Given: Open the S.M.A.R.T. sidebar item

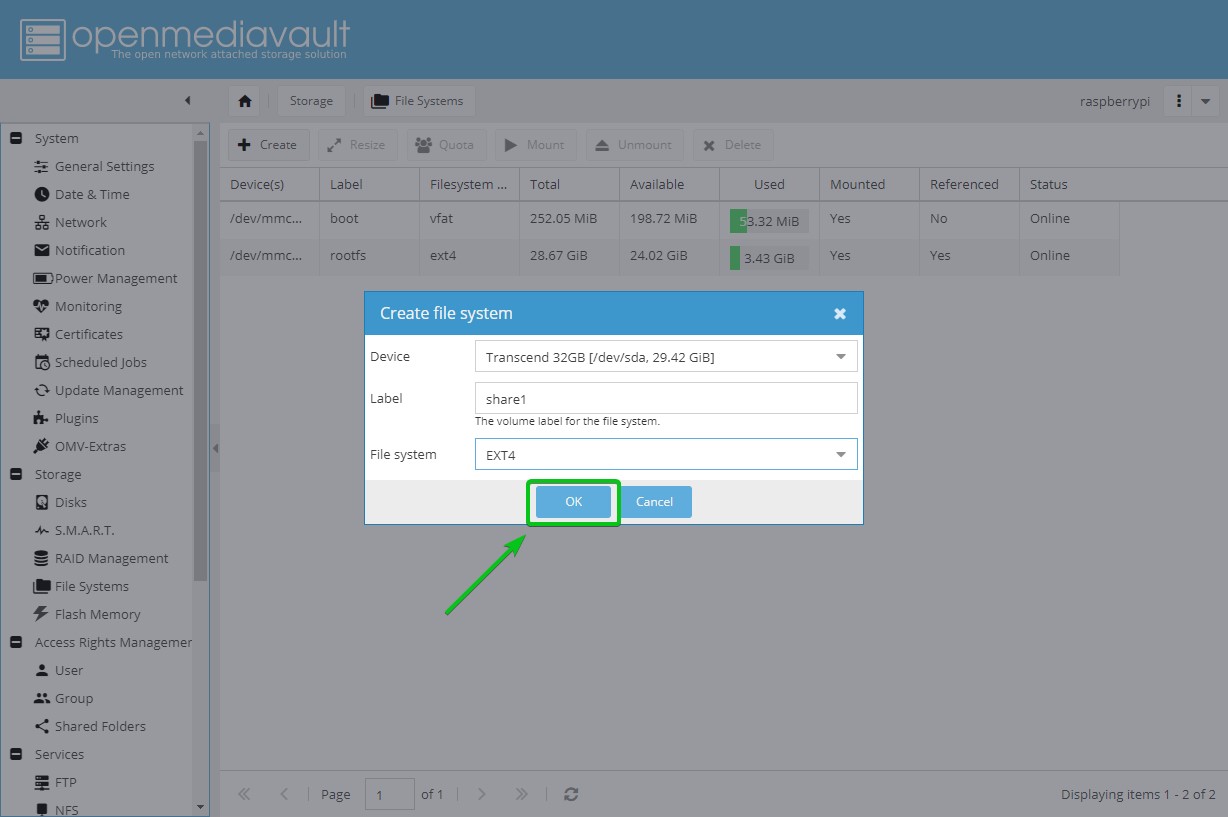Looking at the screenshot, I should pyautogui.click(x=84, y=530).
